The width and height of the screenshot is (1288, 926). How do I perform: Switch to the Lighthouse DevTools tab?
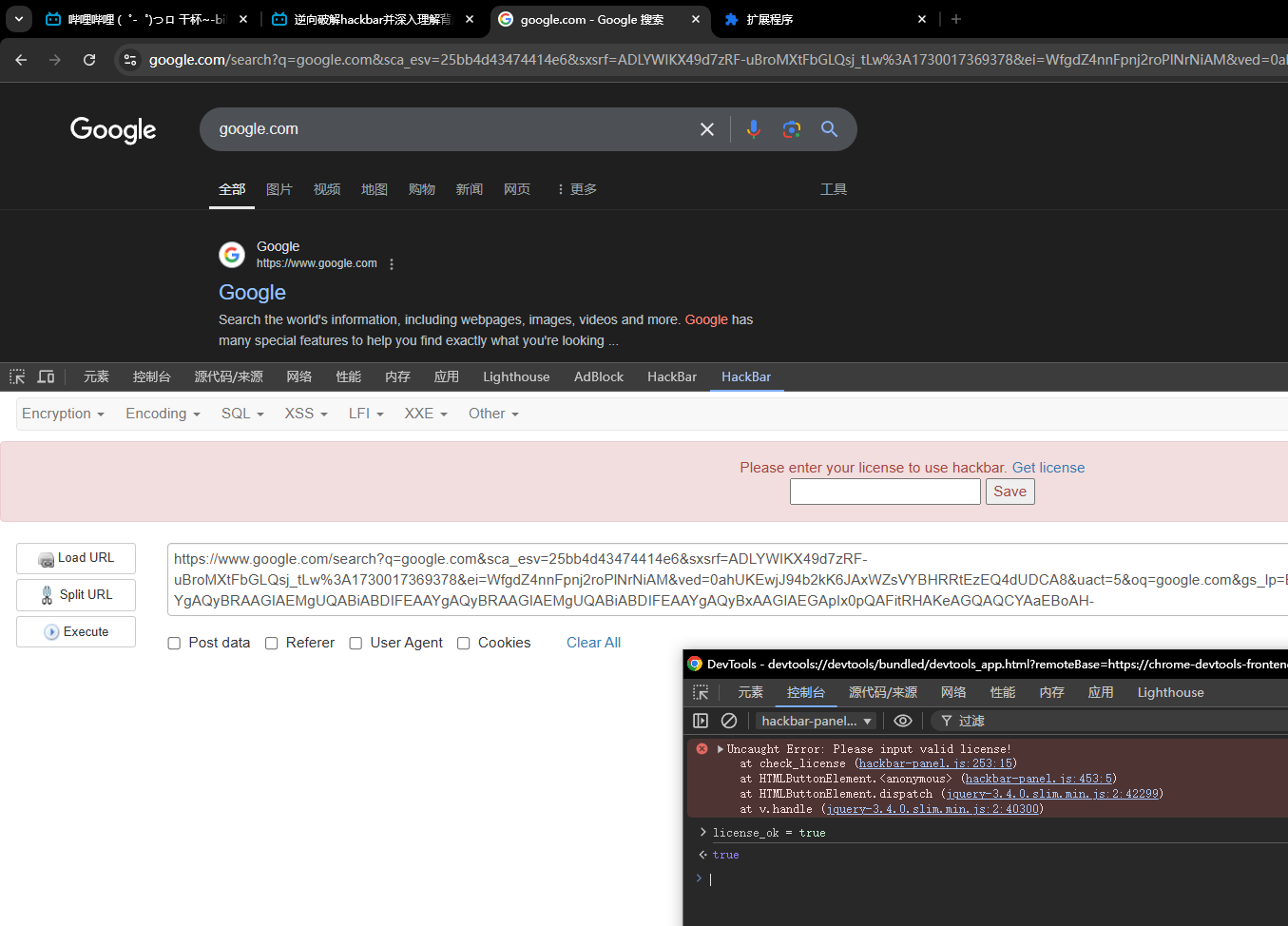click(x=515, y=376)
